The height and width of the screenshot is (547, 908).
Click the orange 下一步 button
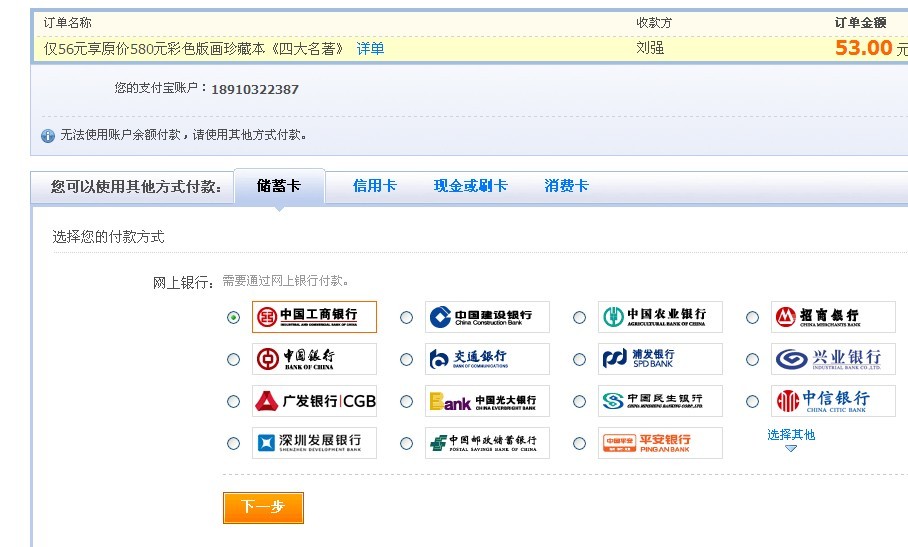point(263,508)
